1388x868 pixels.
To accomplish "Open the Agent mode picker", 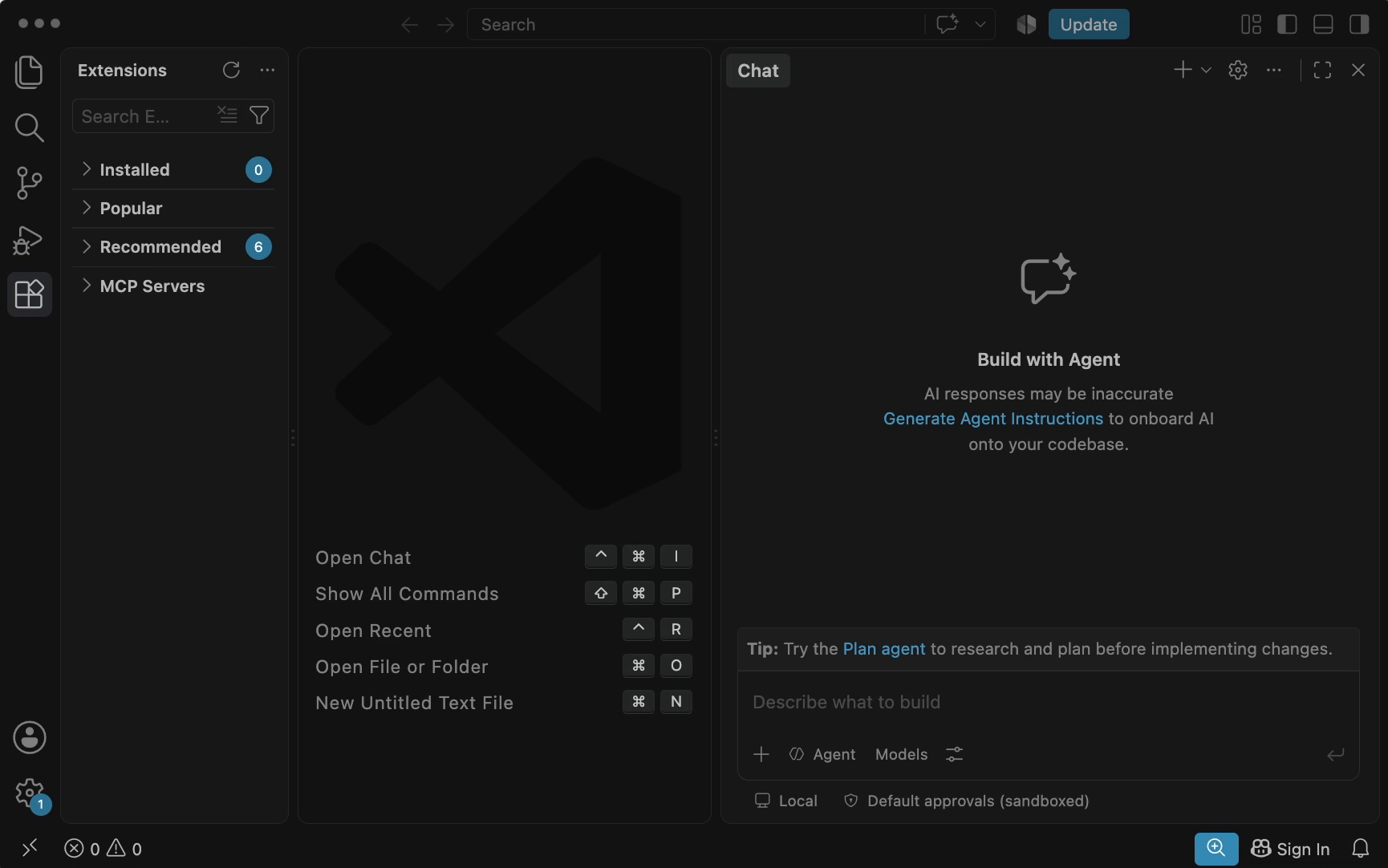I will pyautogui.click(x=822, y=754).
